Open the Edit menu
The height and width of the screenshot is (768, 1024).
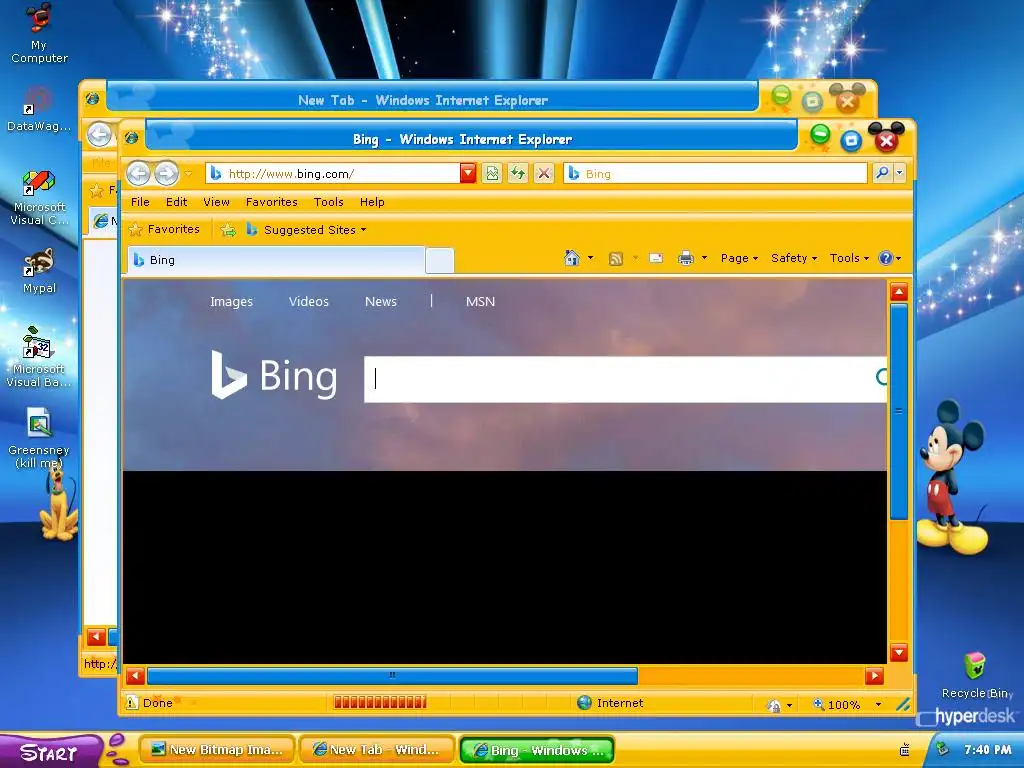pyautogui.click(x=176, y=202)
